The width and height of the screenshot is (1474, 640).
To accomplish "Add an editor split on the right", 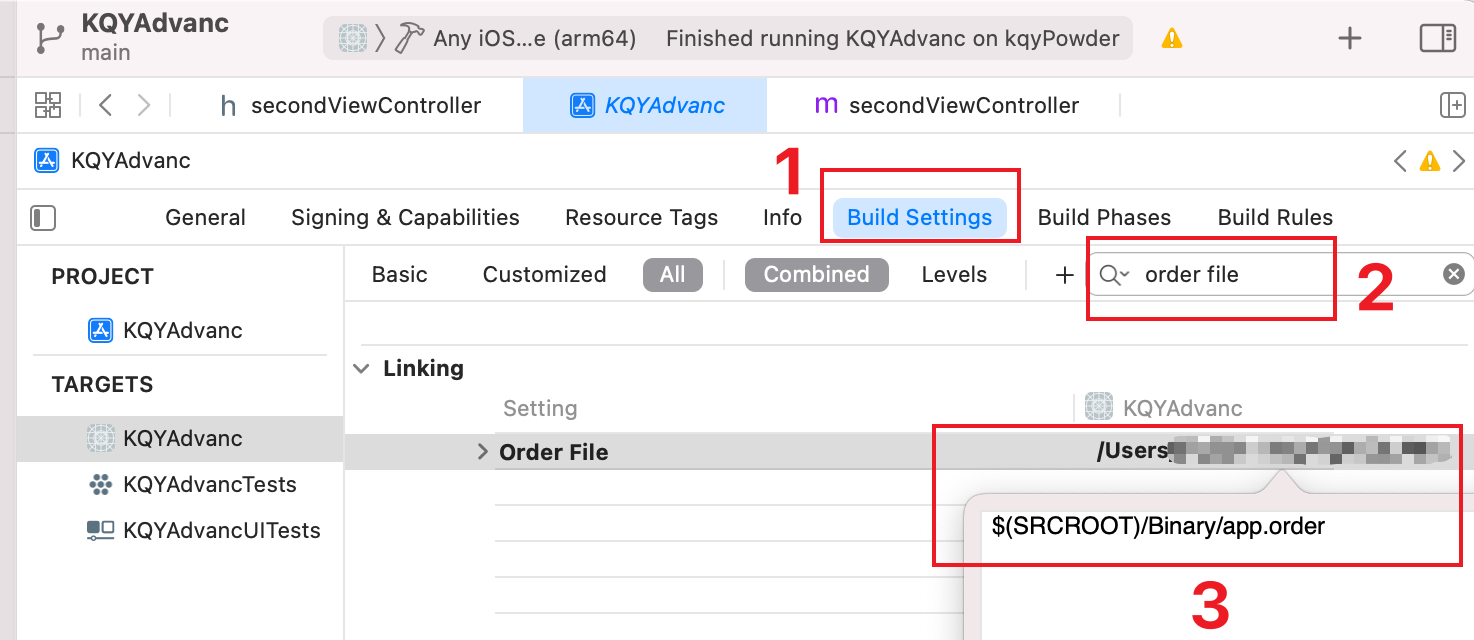I will click(1451, 105).
